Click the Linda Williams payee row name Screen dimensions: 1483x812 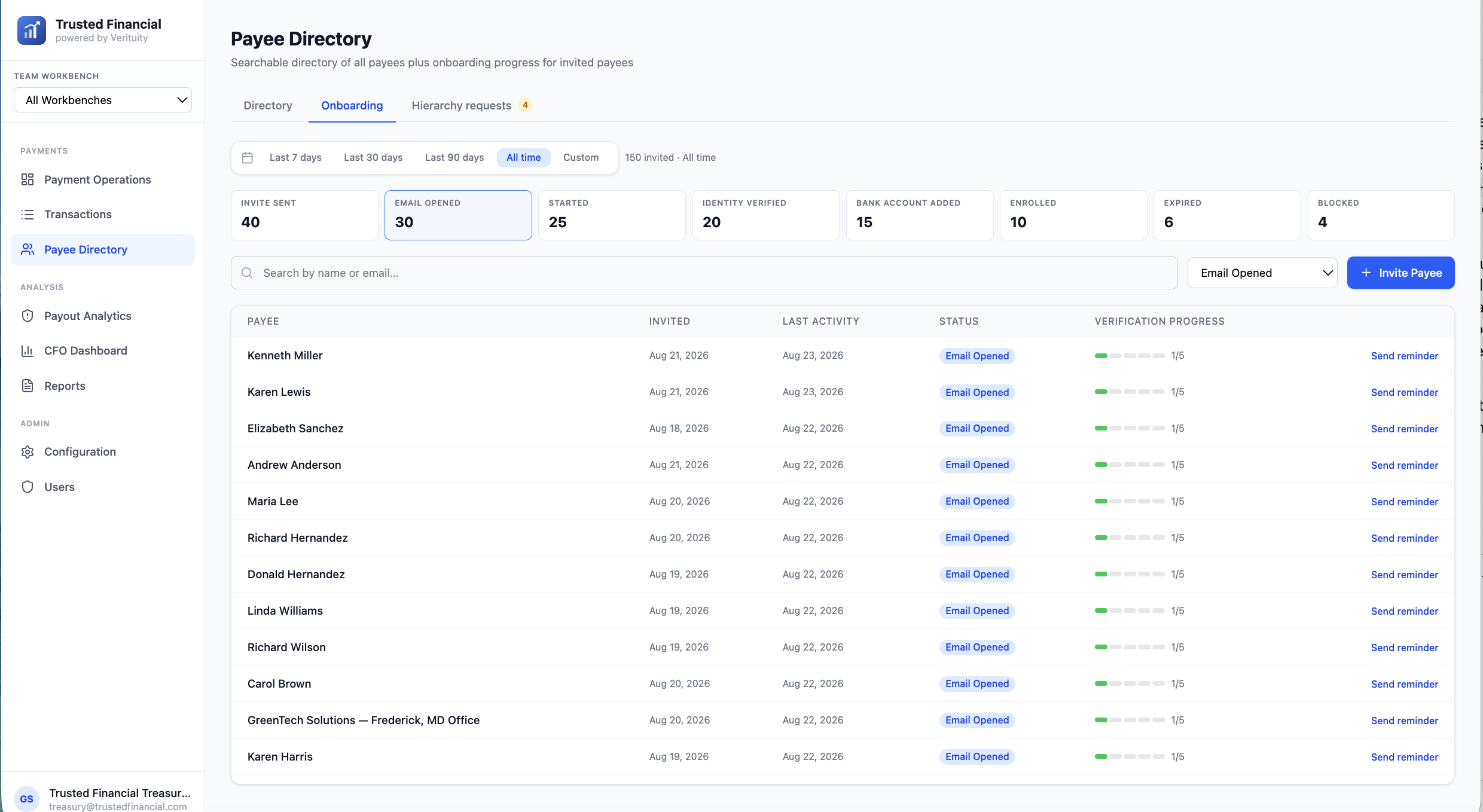(285, 610)
